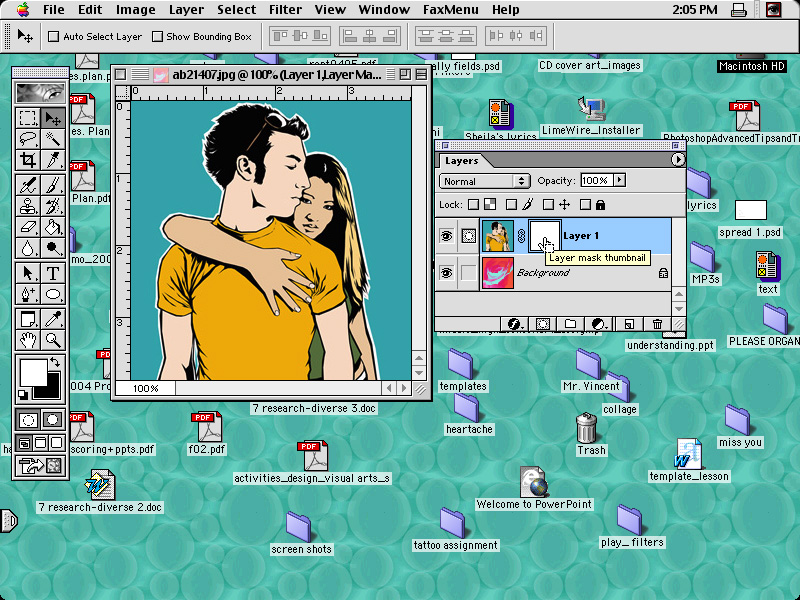Select the Blur tool
This screenshot has height=600, width=800.
[x=28, y=248]
